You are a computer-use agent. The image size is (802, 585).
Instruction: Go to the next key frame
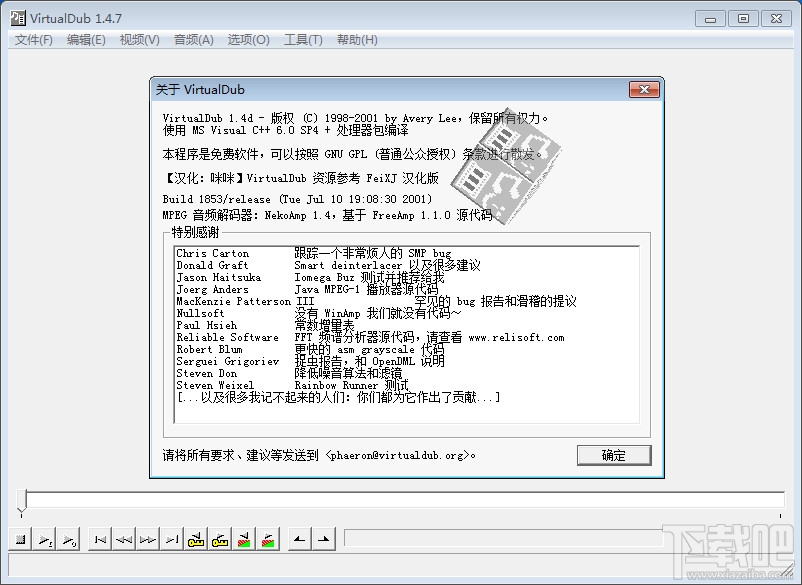220,539
